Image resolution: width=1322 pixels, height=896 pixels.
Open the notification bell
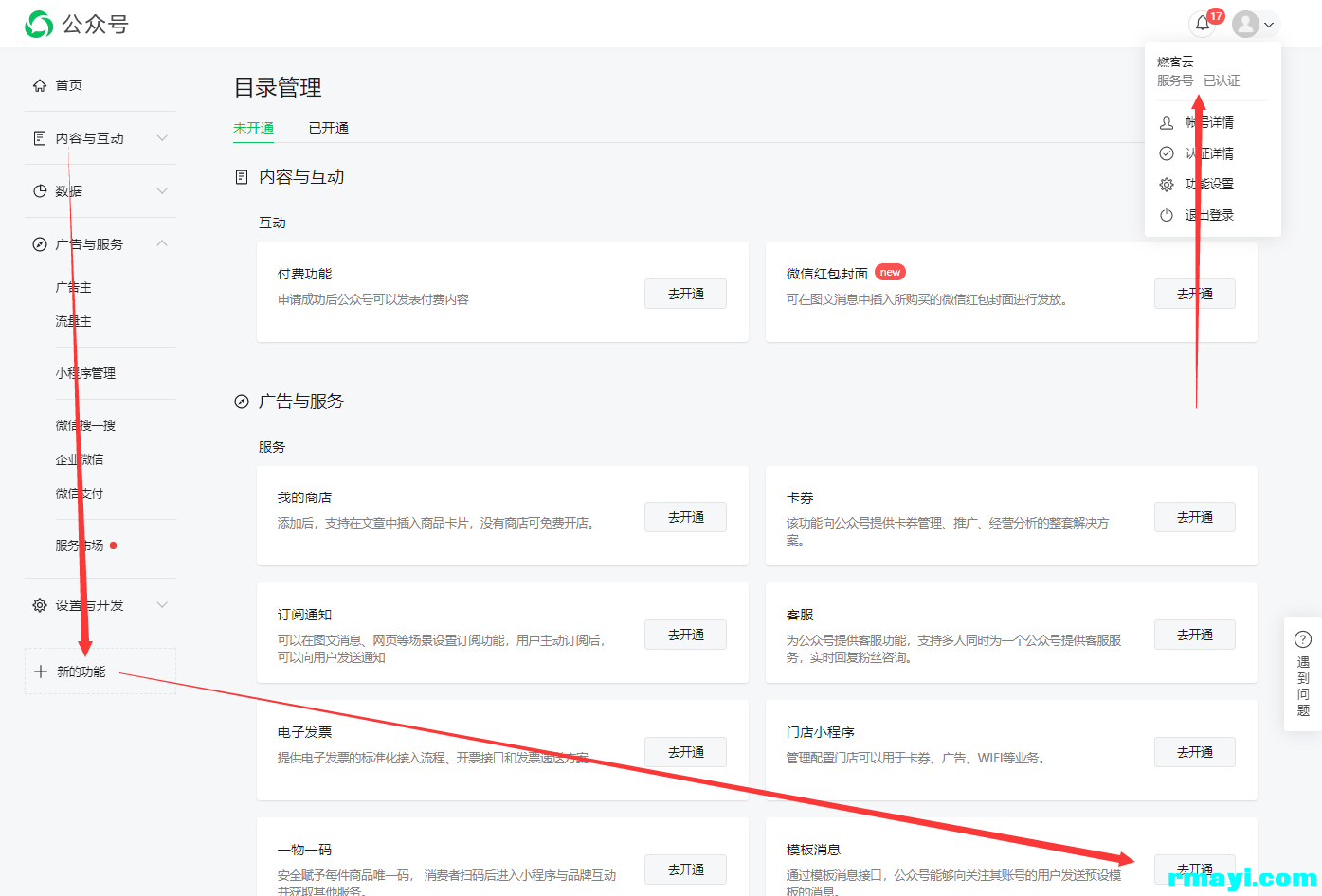(1203, 24)
